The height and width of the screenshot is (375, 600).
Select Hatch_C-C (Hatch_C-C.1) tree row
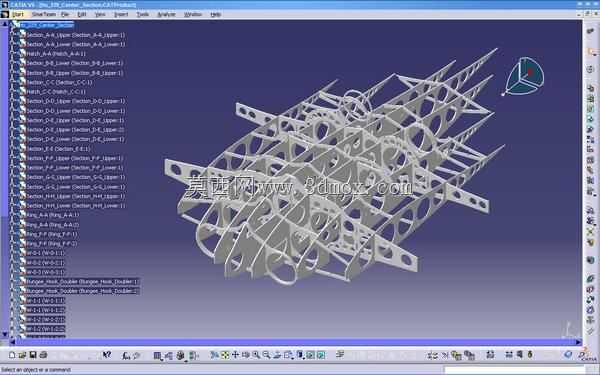coord(56,92)
